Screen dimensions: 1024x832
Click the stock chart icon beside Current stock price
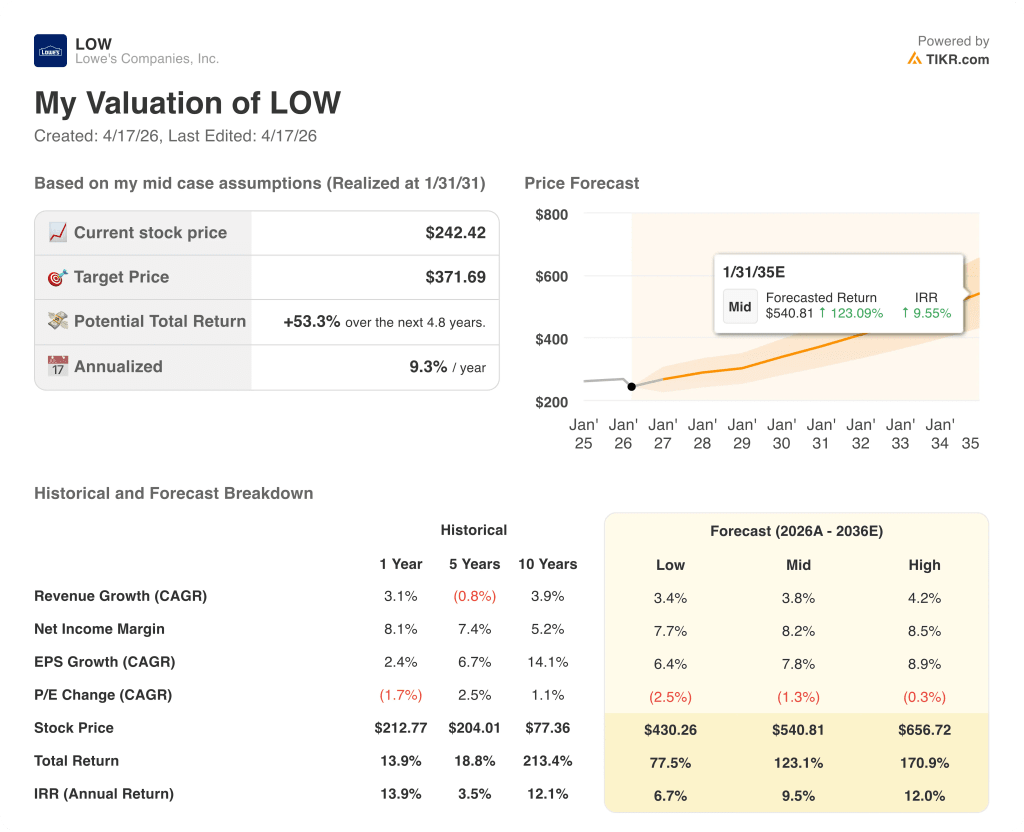point(57,232)
